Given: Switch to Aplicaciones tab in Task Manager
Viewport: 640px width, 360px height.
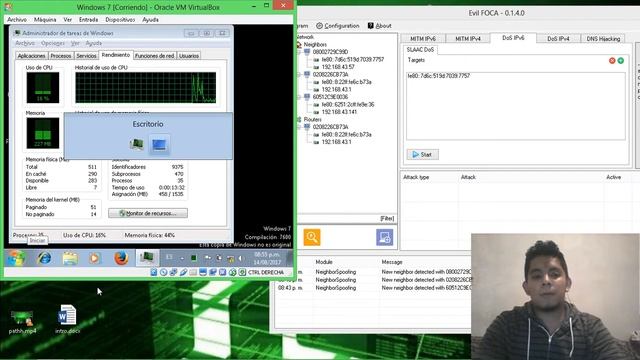Looking at the screenshot, I should tap(31, 56).
